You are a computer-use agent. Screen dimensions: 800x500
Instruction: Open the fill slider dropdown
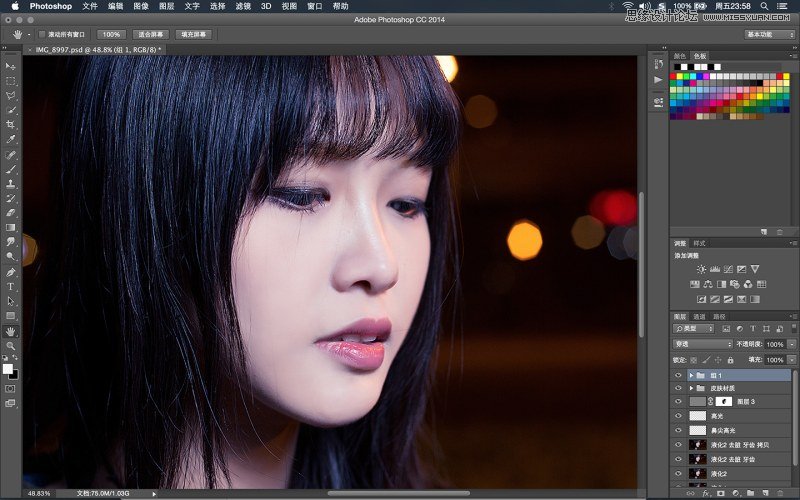tap(792, 360)
